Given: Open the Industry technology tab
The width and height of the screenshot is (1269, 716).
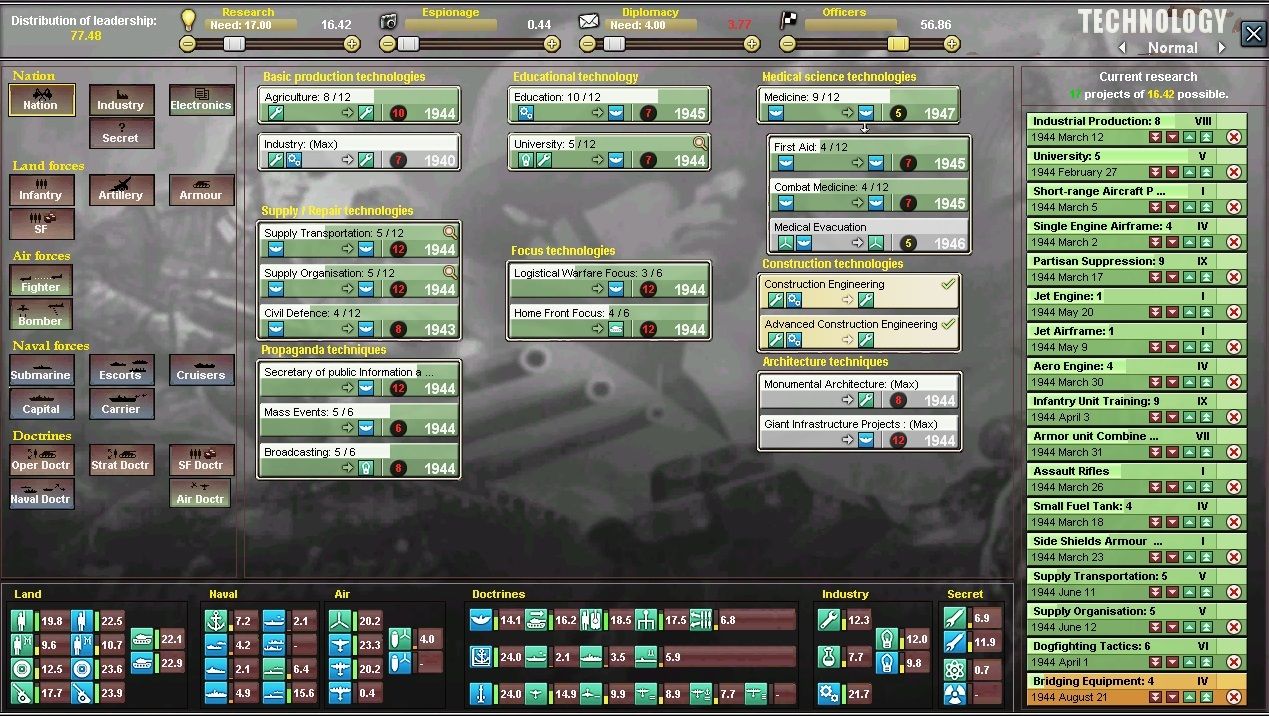Looking at the screenshot, I should pos(121,100).
